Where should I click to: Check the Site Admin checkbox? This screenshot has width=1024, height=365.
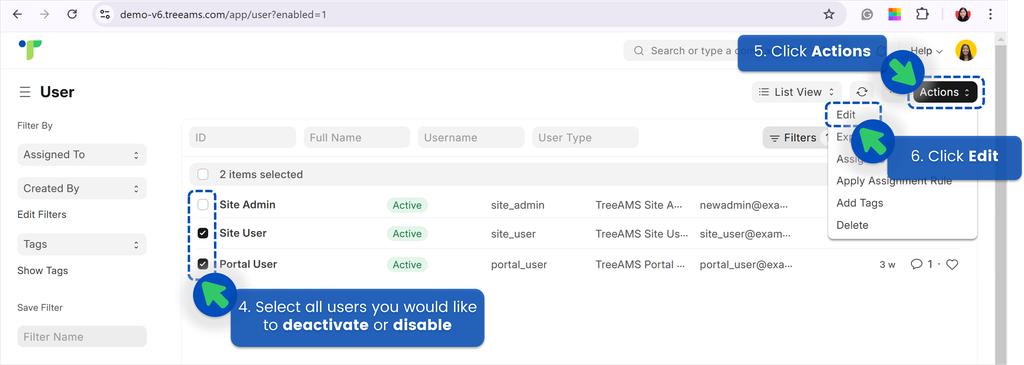point(203,204)
